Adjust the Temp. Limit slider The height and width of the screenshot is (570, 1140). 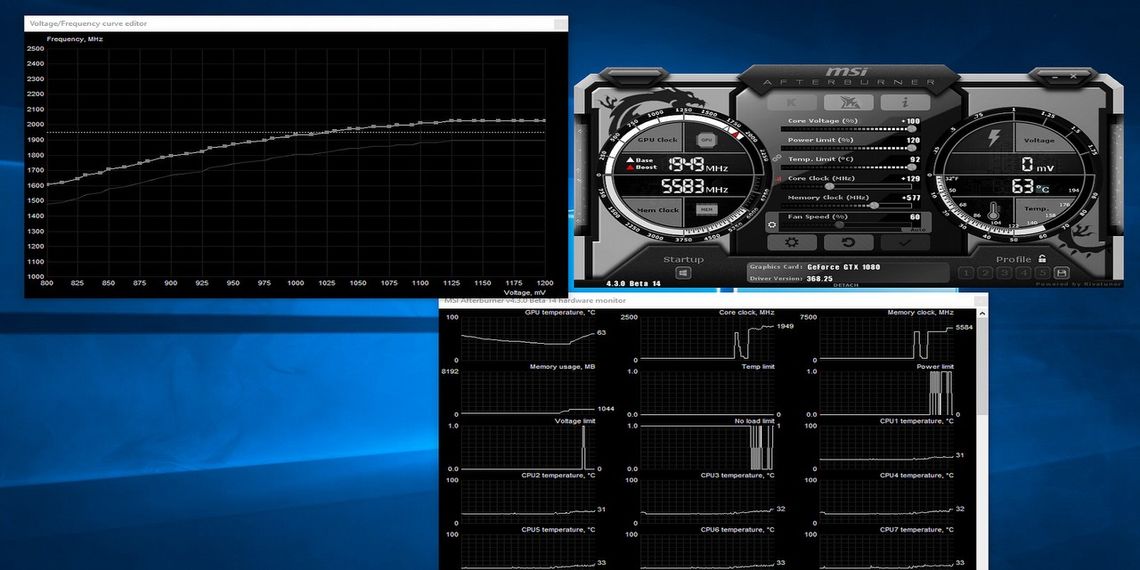(x=848, y=166)
